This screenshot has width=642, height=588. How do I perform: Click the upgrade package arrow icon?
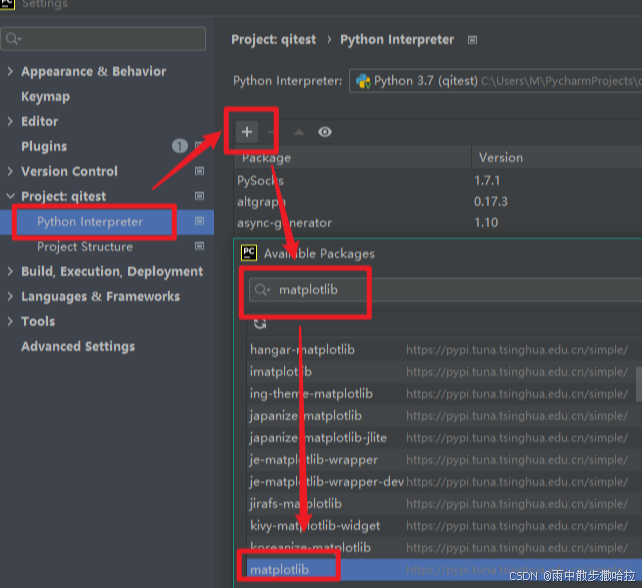tap(299, 132)
